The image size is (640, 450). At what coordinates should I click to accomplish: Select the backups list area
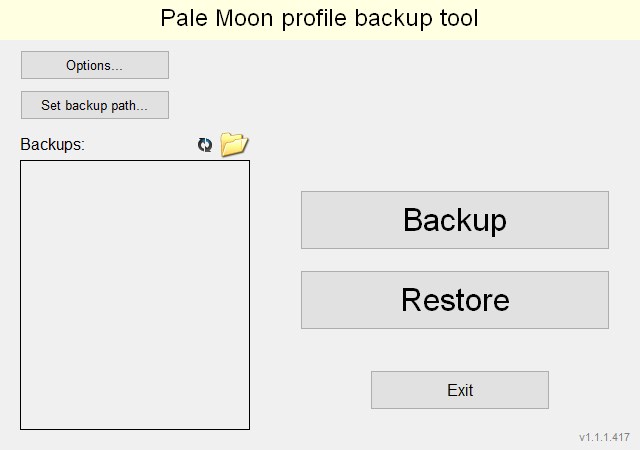click(135, 295)
